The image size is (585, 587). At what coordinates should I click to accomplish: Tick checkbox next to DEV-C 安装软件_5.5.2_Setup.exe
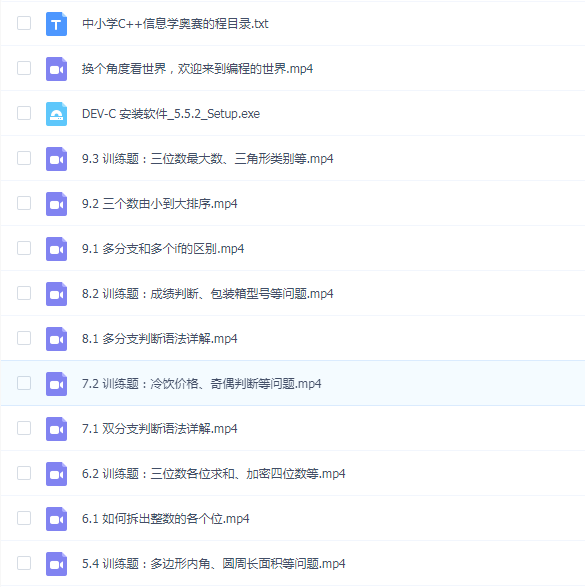pos(24,113)
